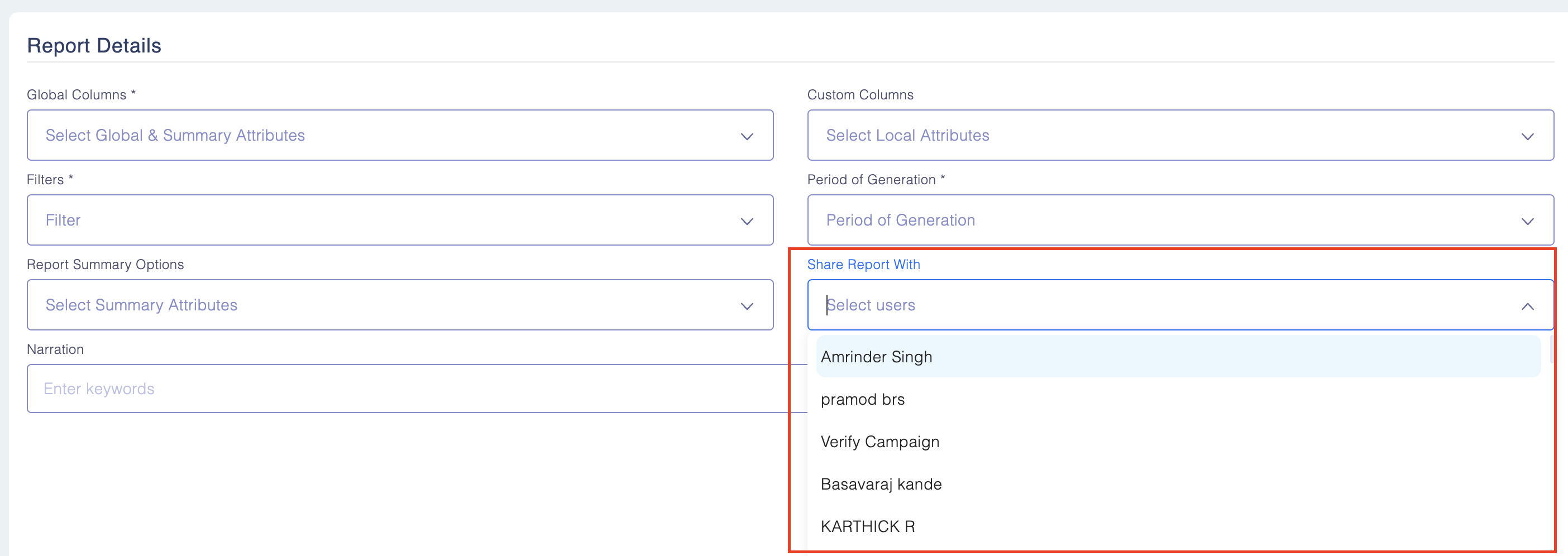The width and height of the screenshot is (1568, 556).
Task: Click the Share Report With label
Action: 863,265
